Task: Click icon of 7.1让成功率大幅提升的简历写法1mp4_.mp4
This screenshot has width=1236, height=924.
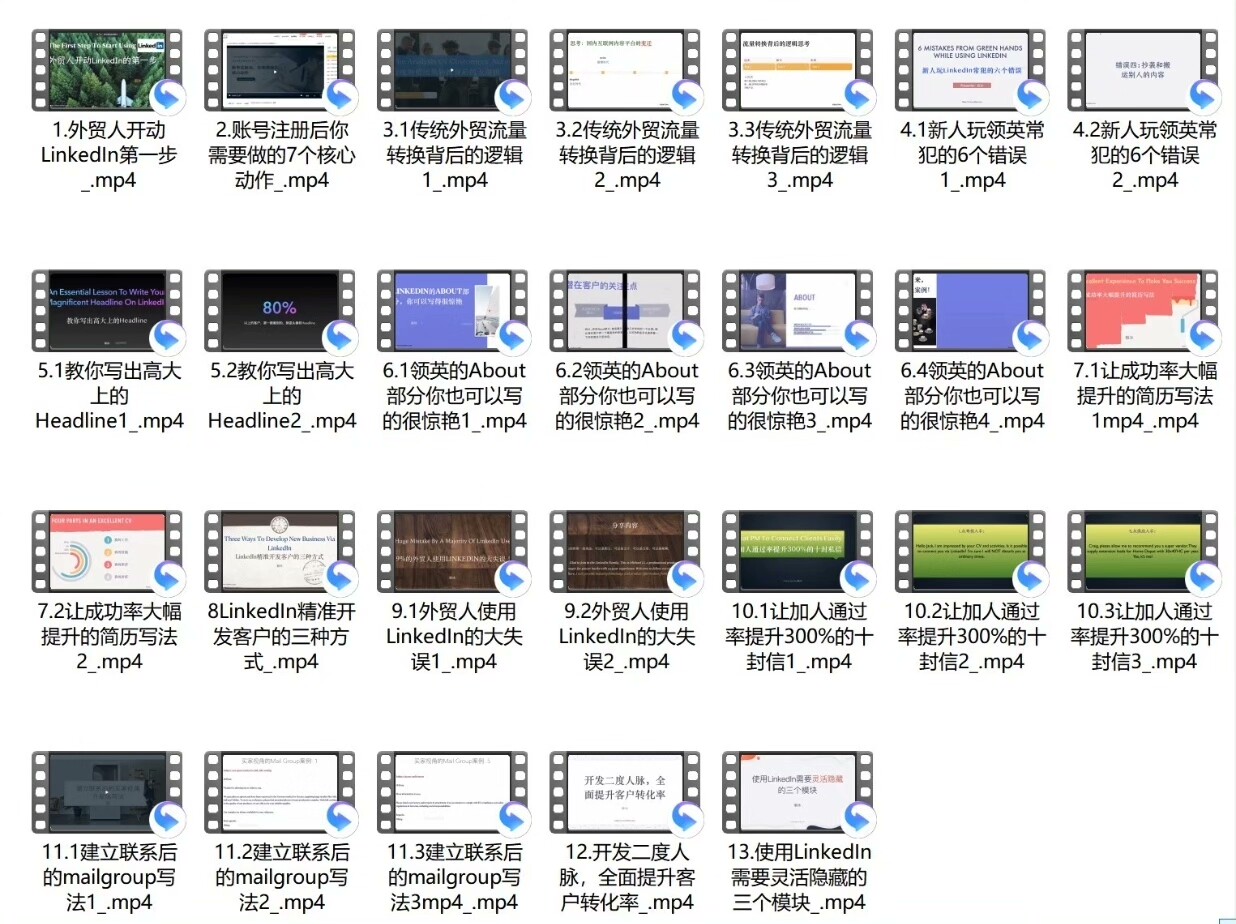Action: click(1144, 310)
